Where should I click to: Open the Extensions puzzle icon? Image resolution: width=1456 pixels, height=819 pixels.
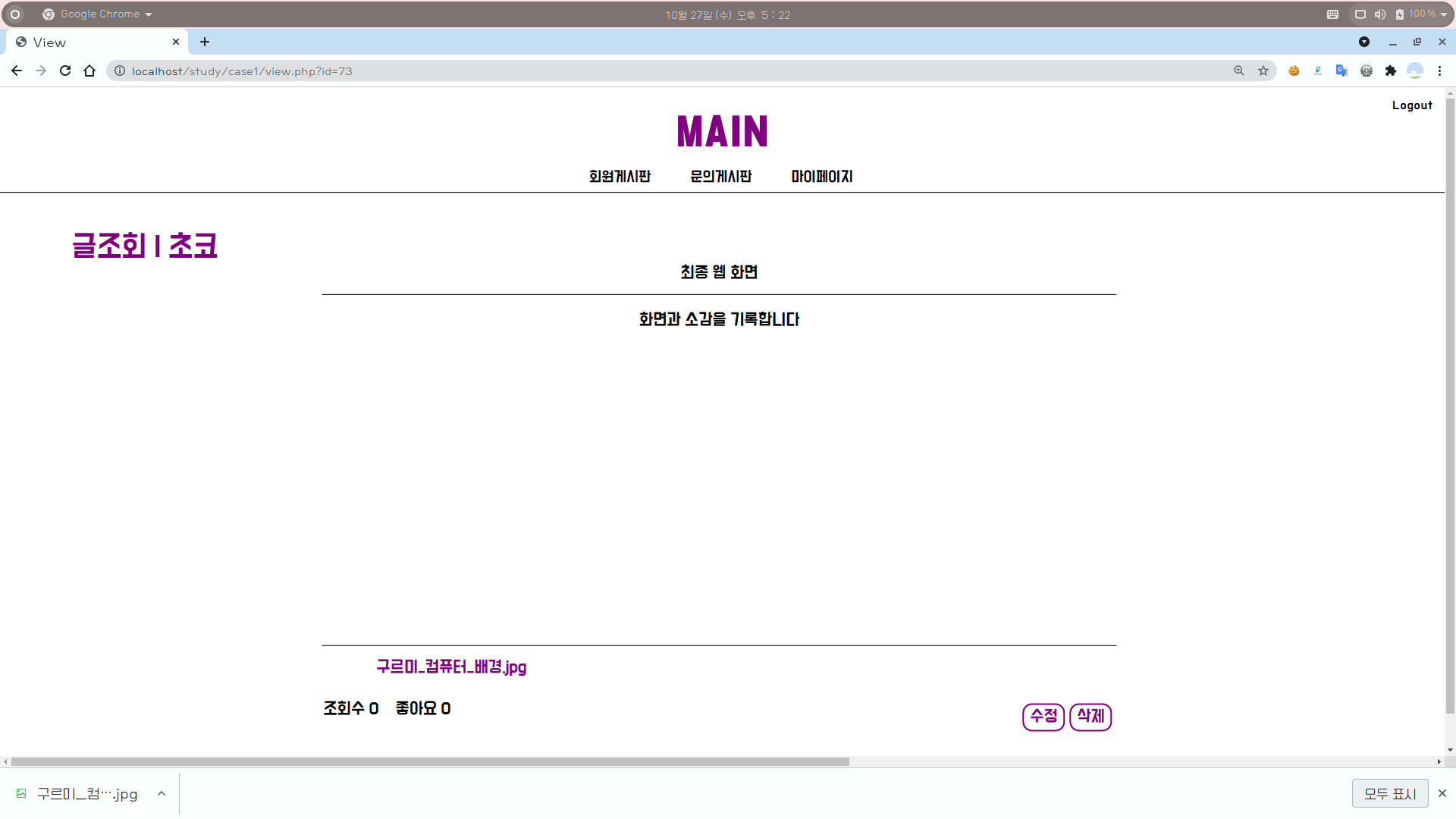coord(1391,71)
